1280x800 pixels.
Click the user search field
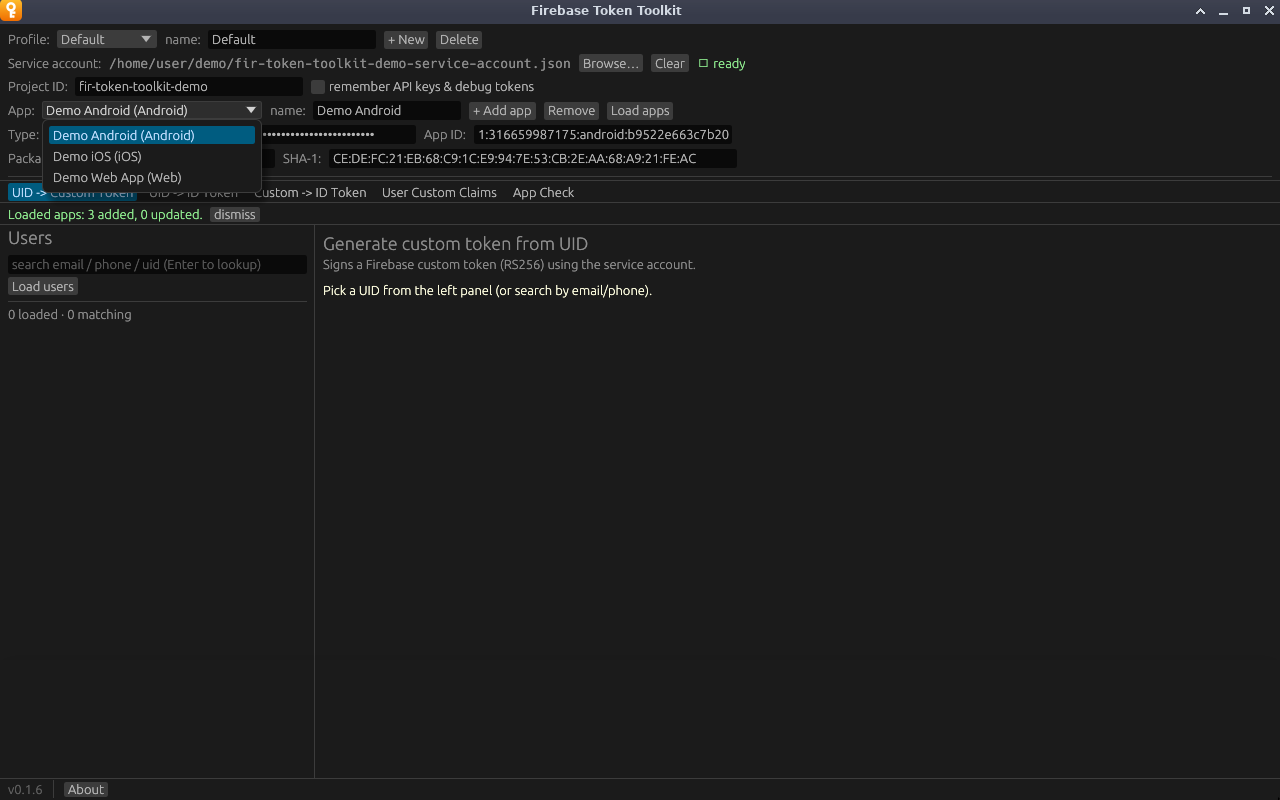point(157,265)
